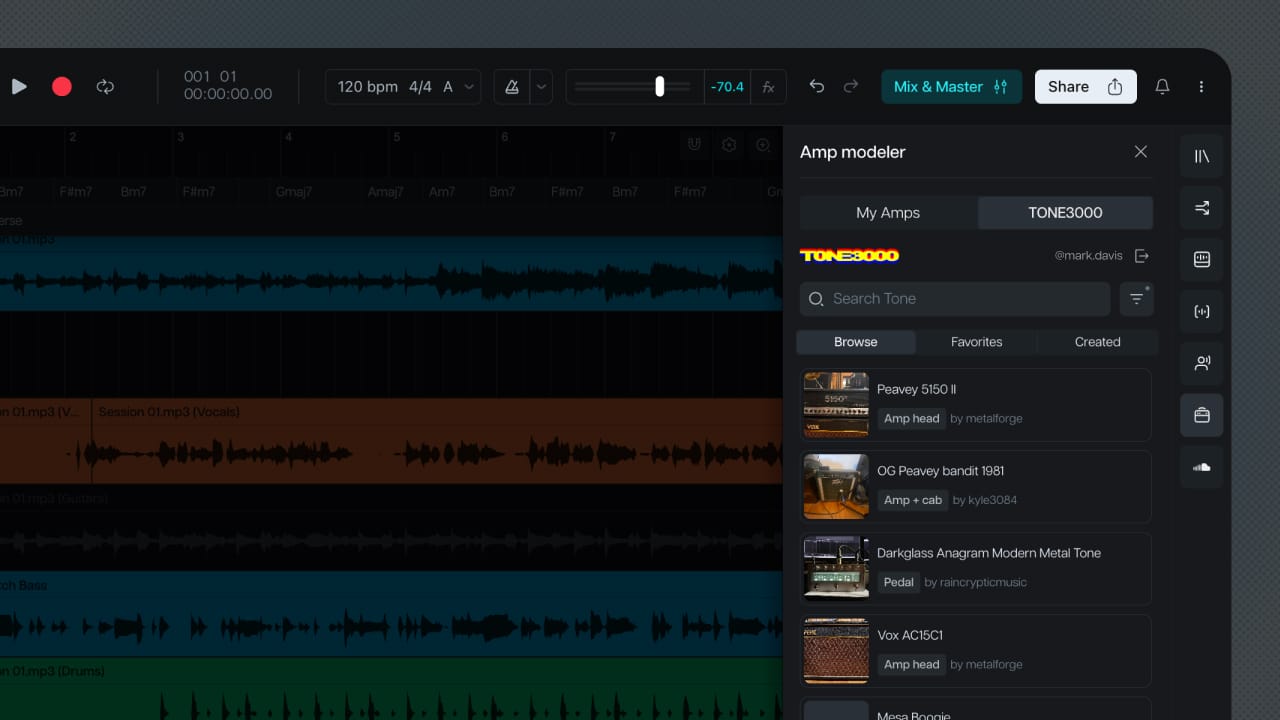Toggle loop playback
The width and height of the screenshot is (1280, 720).
[x=105, y=87]
